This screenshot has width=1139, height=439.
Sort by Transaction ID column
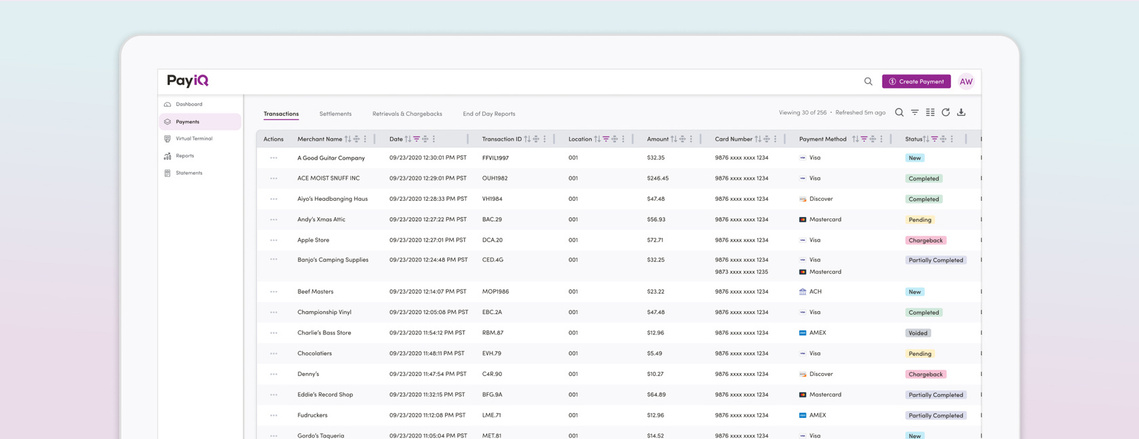pos(528,139)
